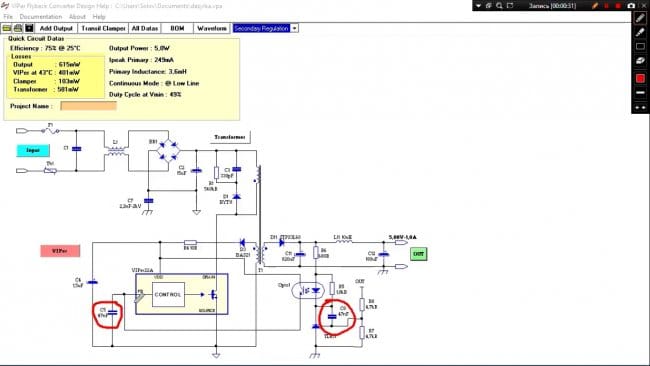Select the pencil drawing tool in recorder panel
Image resolution: width=650 pixels, height=366 pixels.
tap(640, 18)
